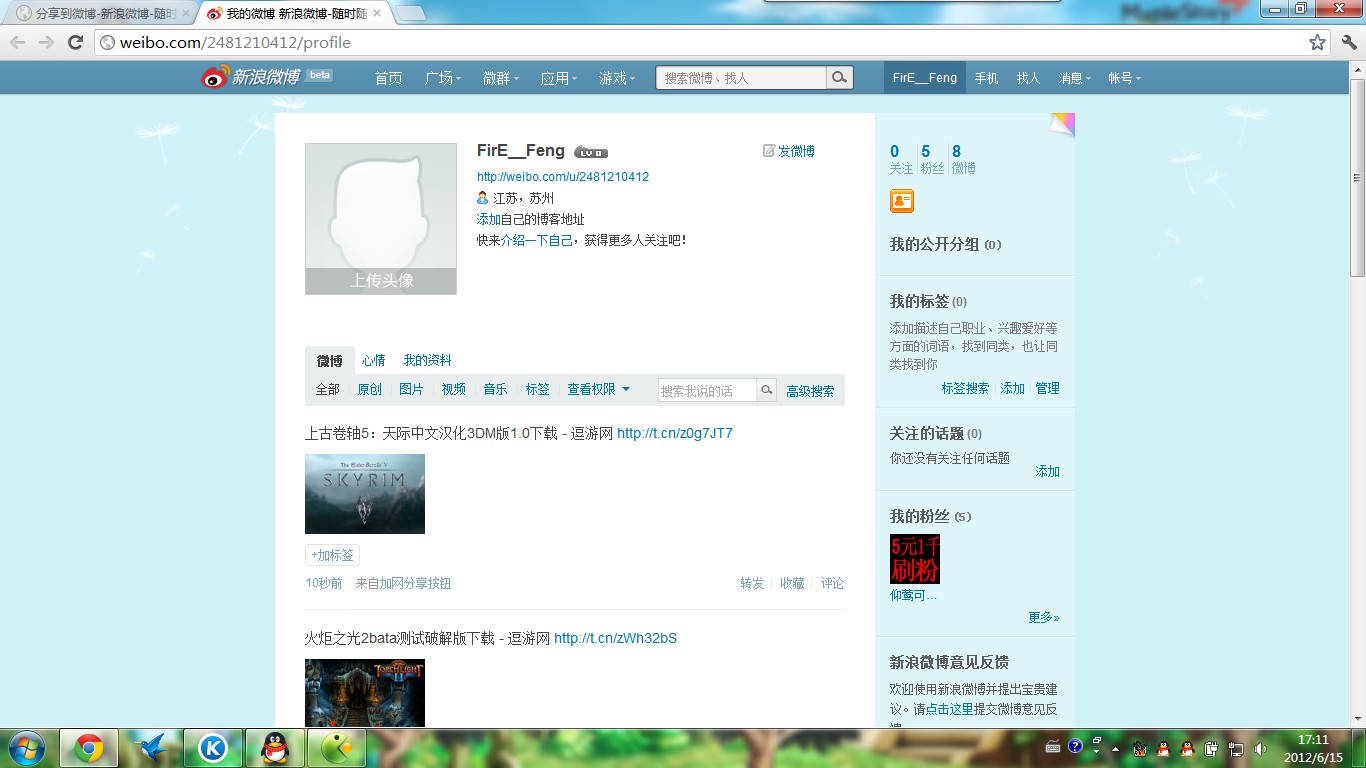Open the profile URL weibo.com/u/2481210412
The width and height of the screenshot is (1366, 768).
tap(563, 177)
